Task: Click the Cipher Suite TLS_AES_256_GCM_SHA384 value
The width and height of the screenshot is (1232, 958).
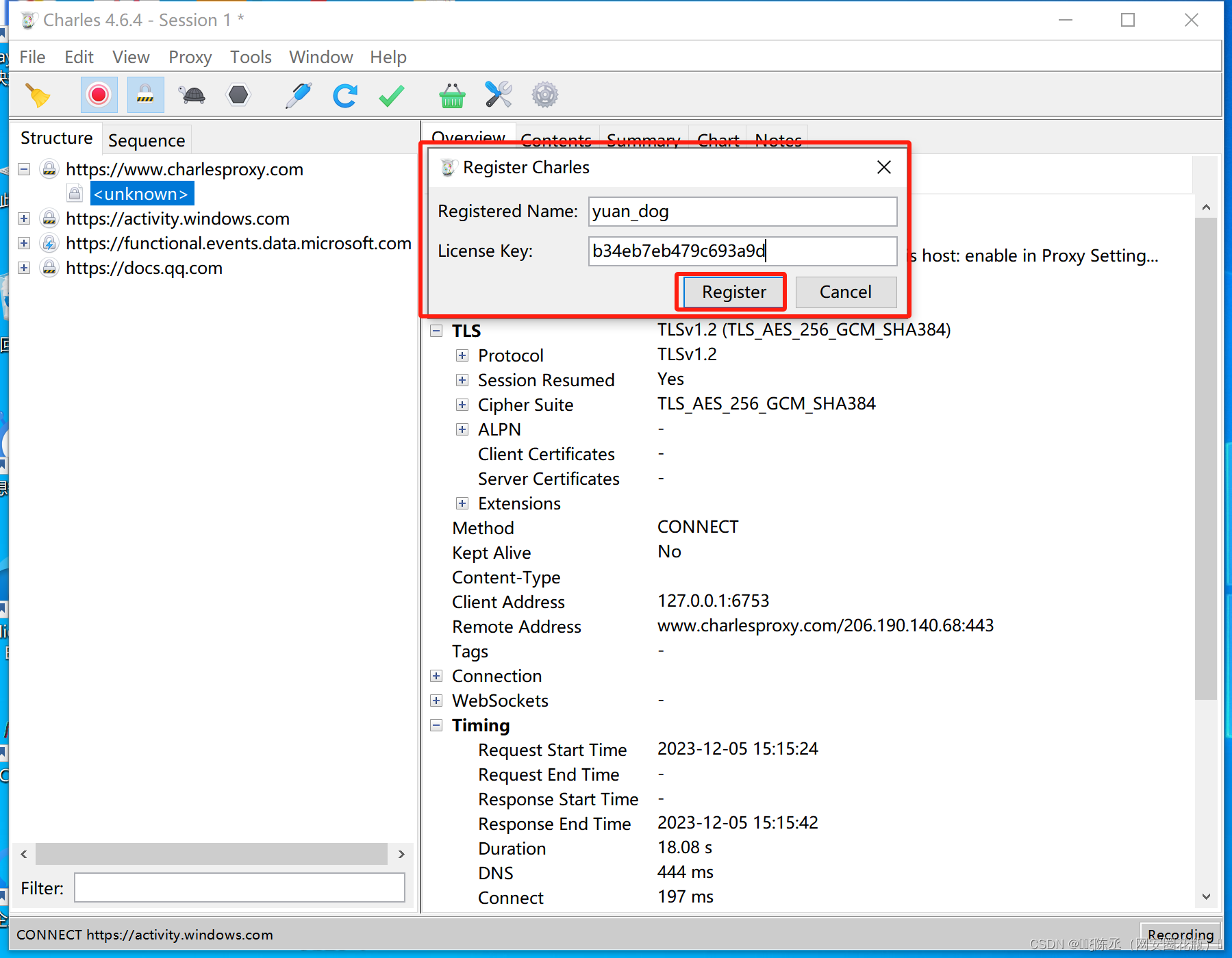Action: coord(766,404)
